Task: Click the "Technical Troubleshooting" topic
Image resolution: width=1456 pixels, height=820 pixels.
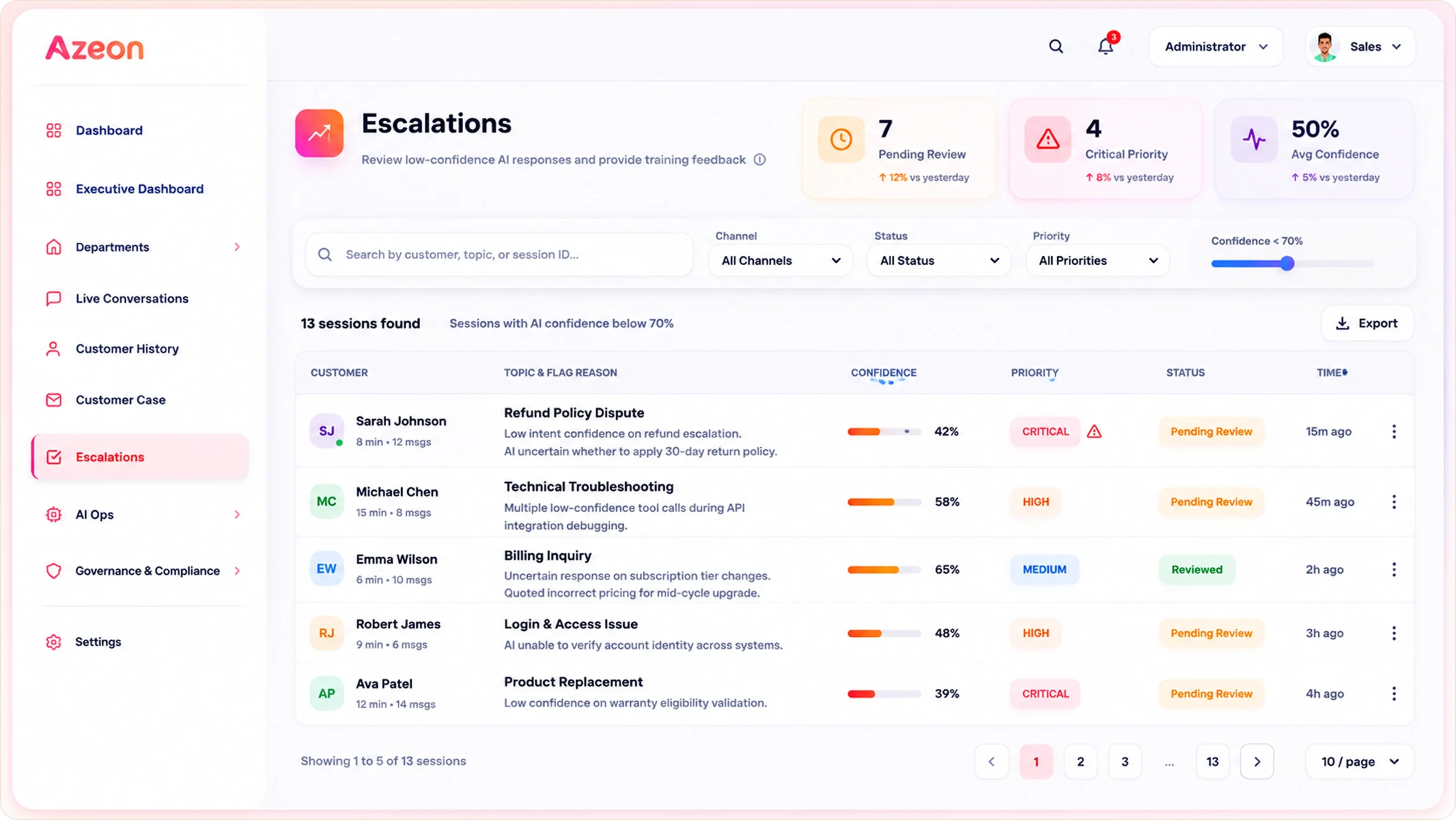Action: pos(589,487)
